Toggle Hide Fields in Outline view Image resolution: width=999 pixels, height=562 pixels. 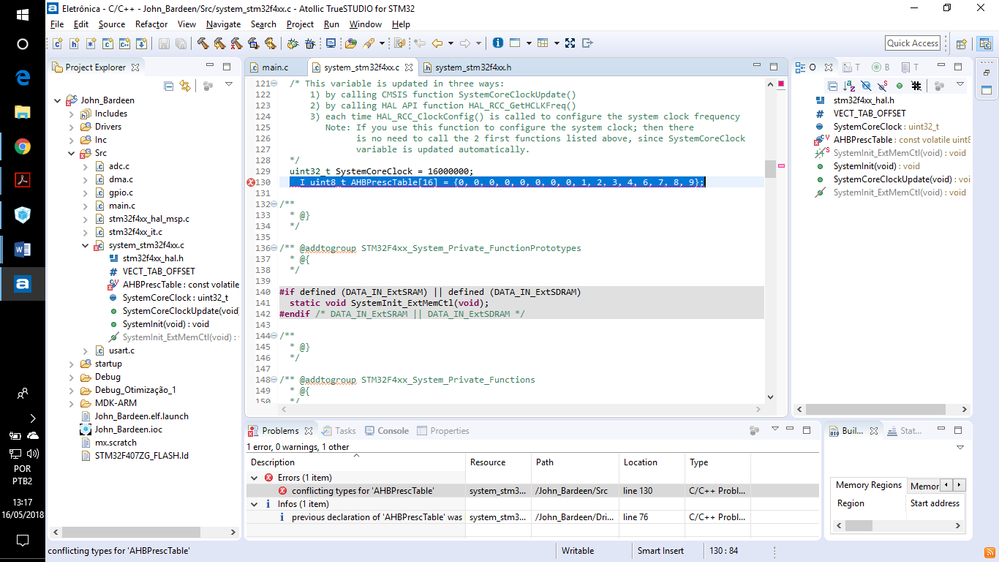(x=865, y=85)
